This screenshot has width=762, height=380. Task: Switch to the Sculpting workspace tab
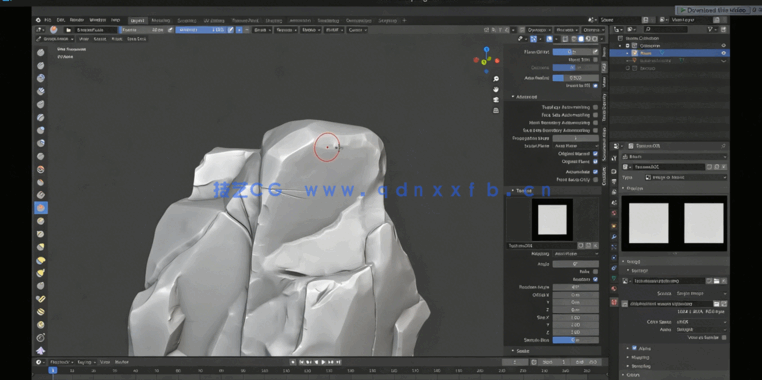point(187,20)
